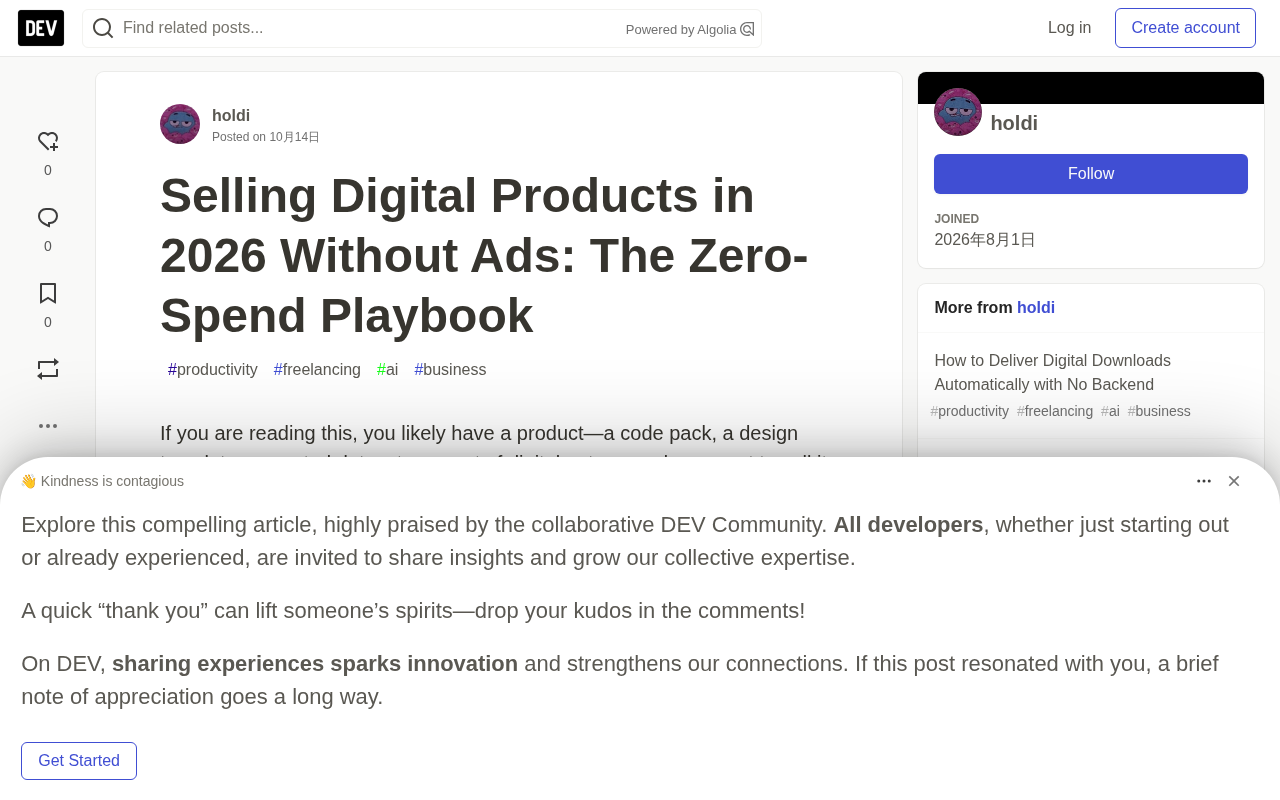Click the search magnifier icon
Viewport: 1280px width, 800px height.
103,28
